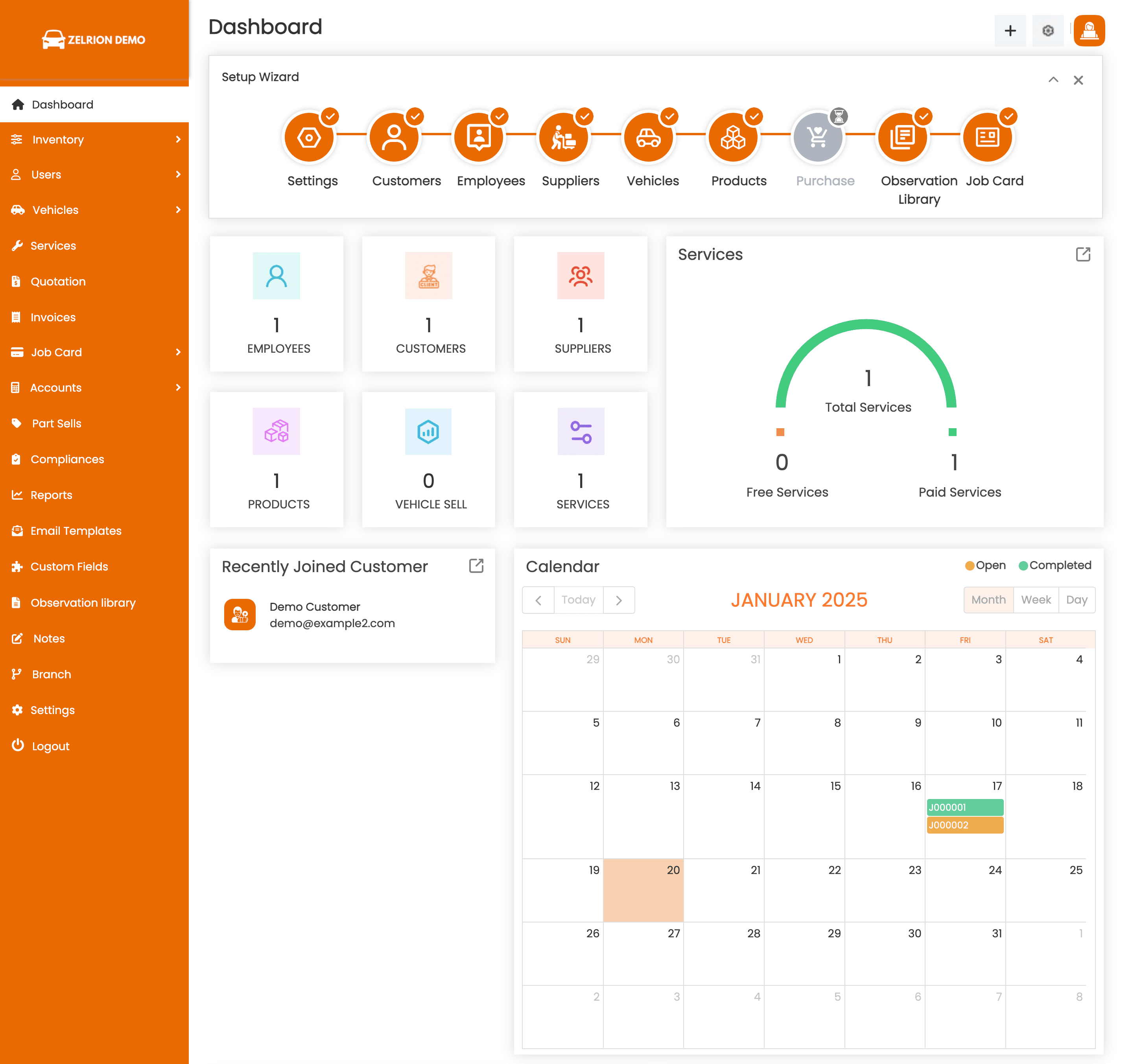The width and height of the screenshot is (1132, 1064).
Task: Click the Products stat card icon
Action: [276, 431]
